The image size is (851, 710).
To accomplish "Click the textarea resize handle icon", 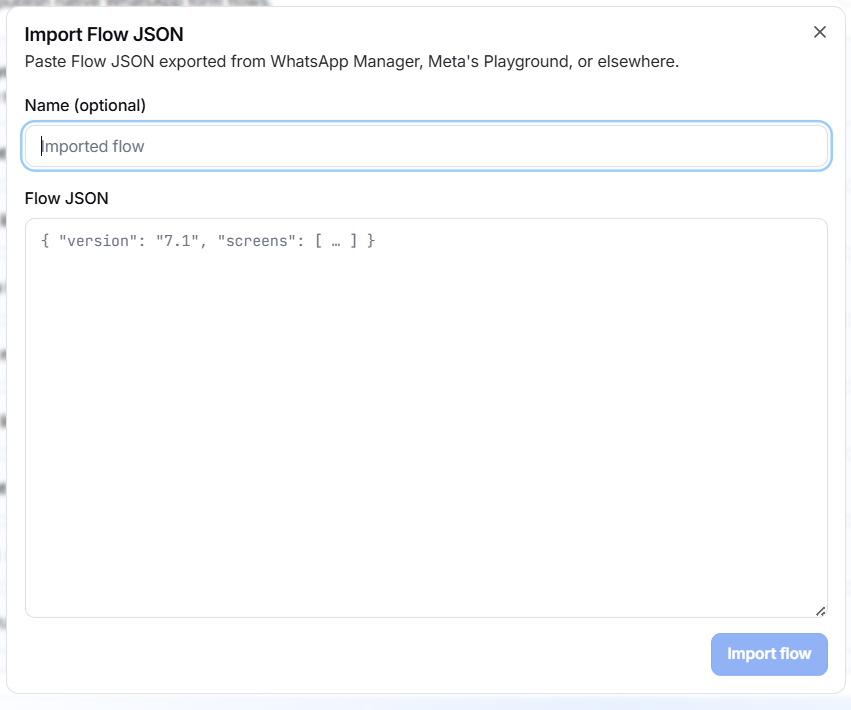I will click(x=821, y=611).
